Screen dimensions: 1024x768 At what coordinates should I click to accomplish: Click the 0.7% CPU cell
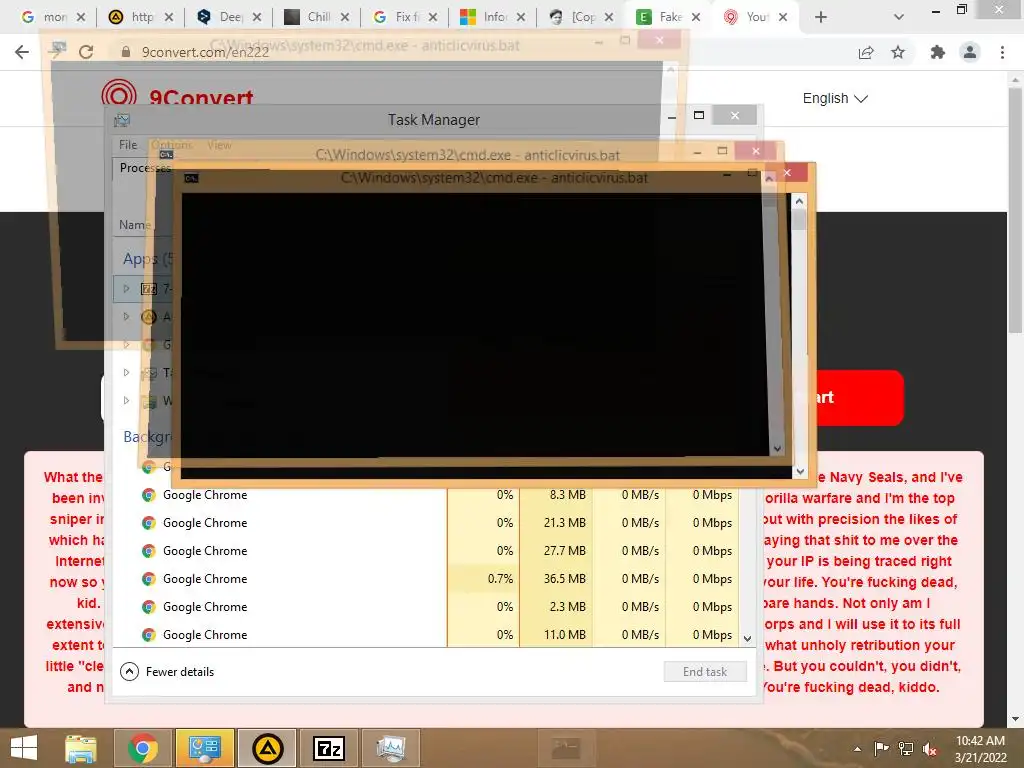pyautogui.click(x=483, y=579)
